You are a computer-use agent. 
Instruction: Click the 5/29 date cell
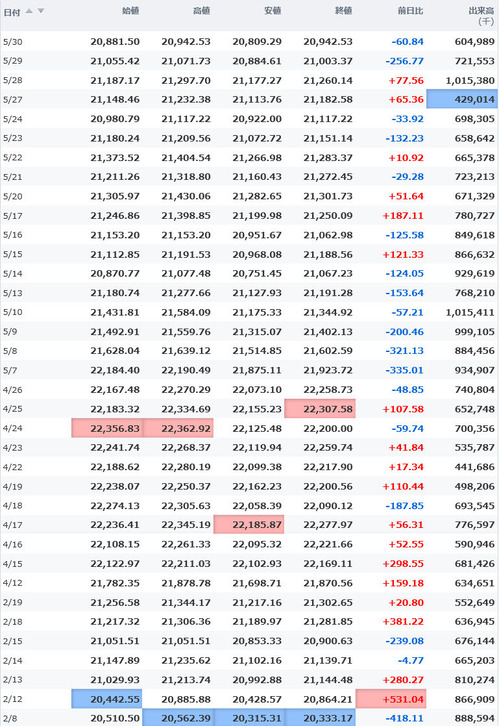point(12,61)
